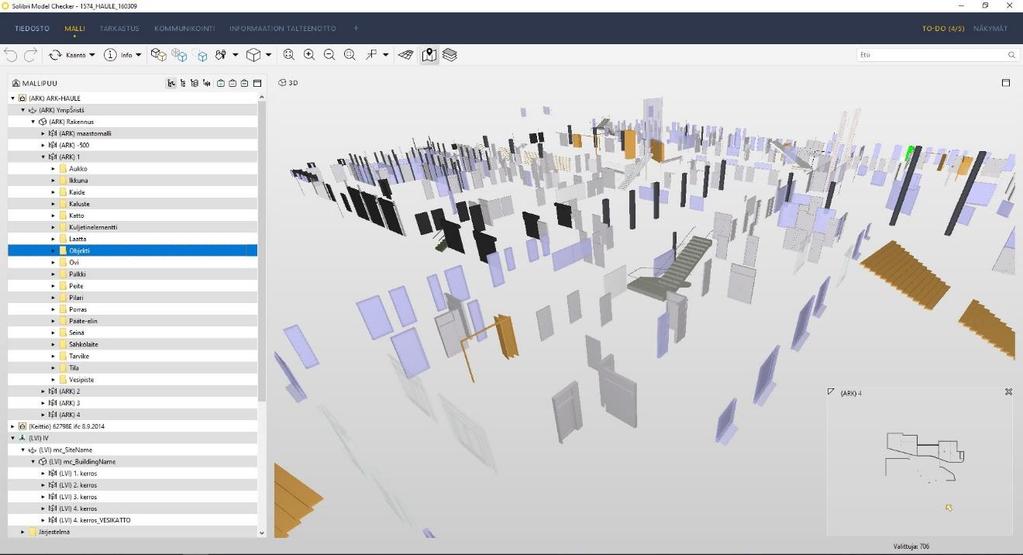This screenshot has width=1023, height=555.
Task: Expand the (ARK) maastomalli node
Action: tap(43, 134)
